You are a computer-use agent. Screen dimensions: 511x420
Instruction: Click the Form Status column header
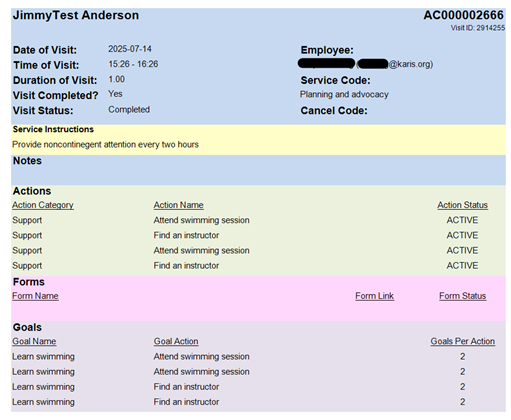463,296
